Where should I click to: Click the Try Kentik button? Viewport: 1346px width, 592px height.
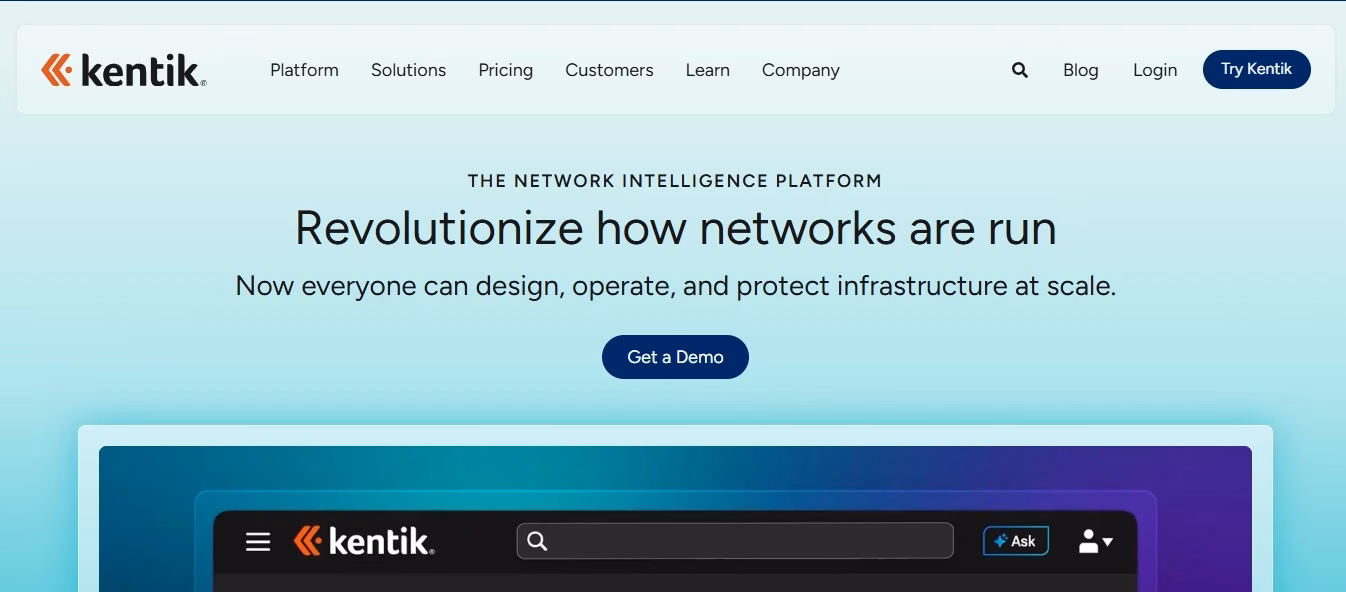click(1256, 69)
